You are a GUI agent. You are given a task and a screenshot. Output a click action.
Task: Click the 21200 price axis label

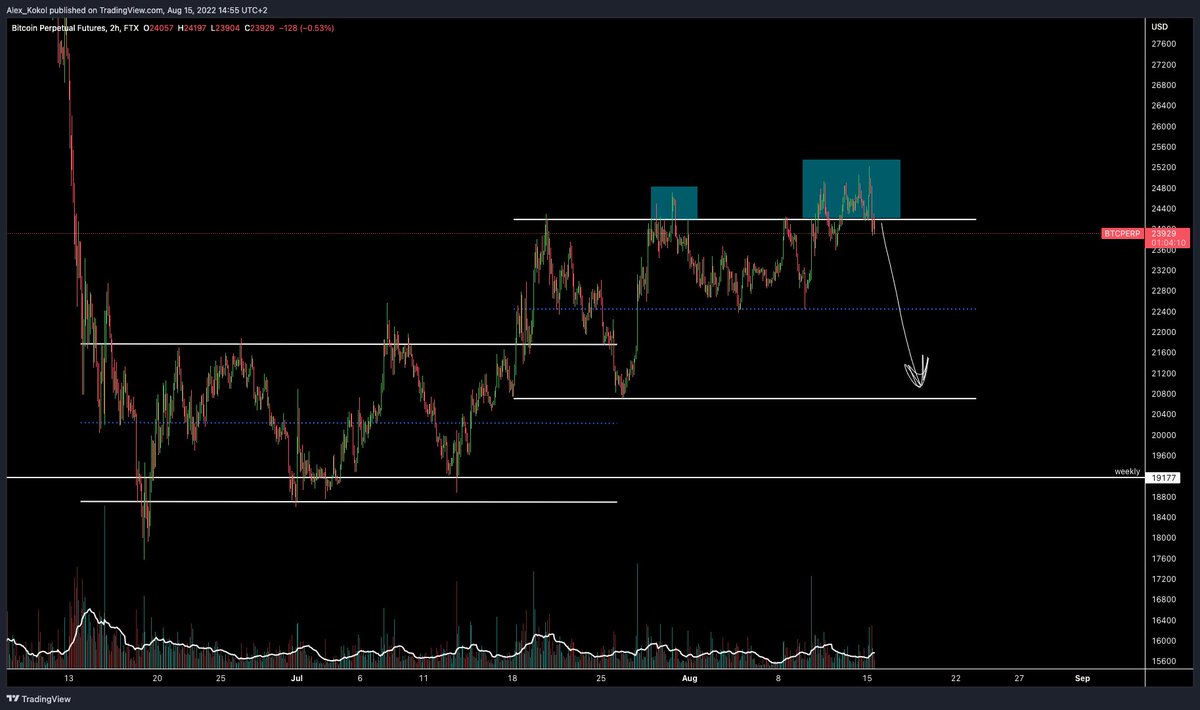tap(1162, 373)
